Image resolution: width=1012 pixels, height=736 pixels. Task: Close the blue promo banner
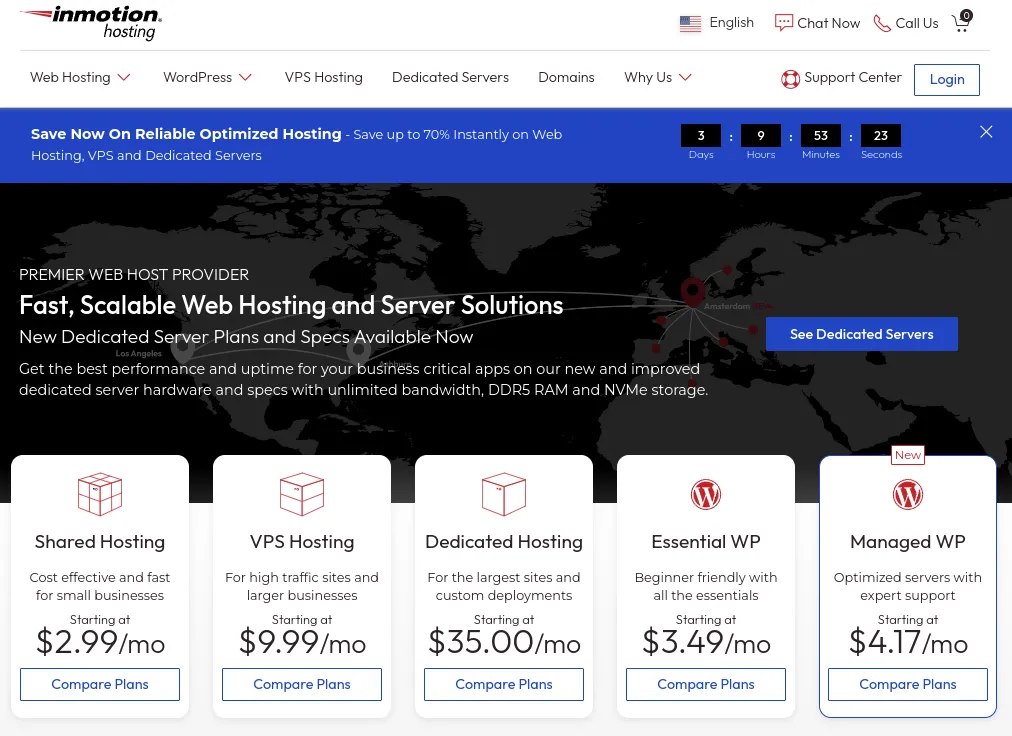coord(986,132)
